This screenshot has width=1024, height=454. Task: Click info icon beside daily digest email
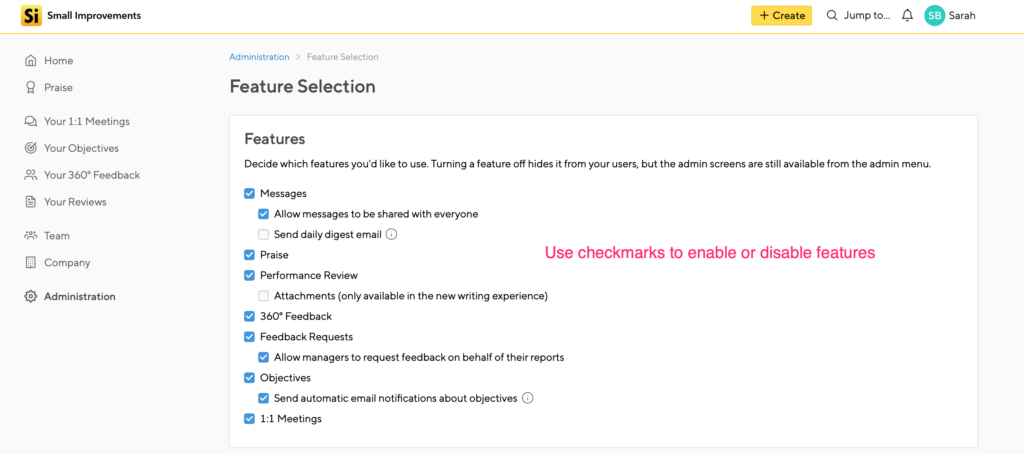click(391, 235)
